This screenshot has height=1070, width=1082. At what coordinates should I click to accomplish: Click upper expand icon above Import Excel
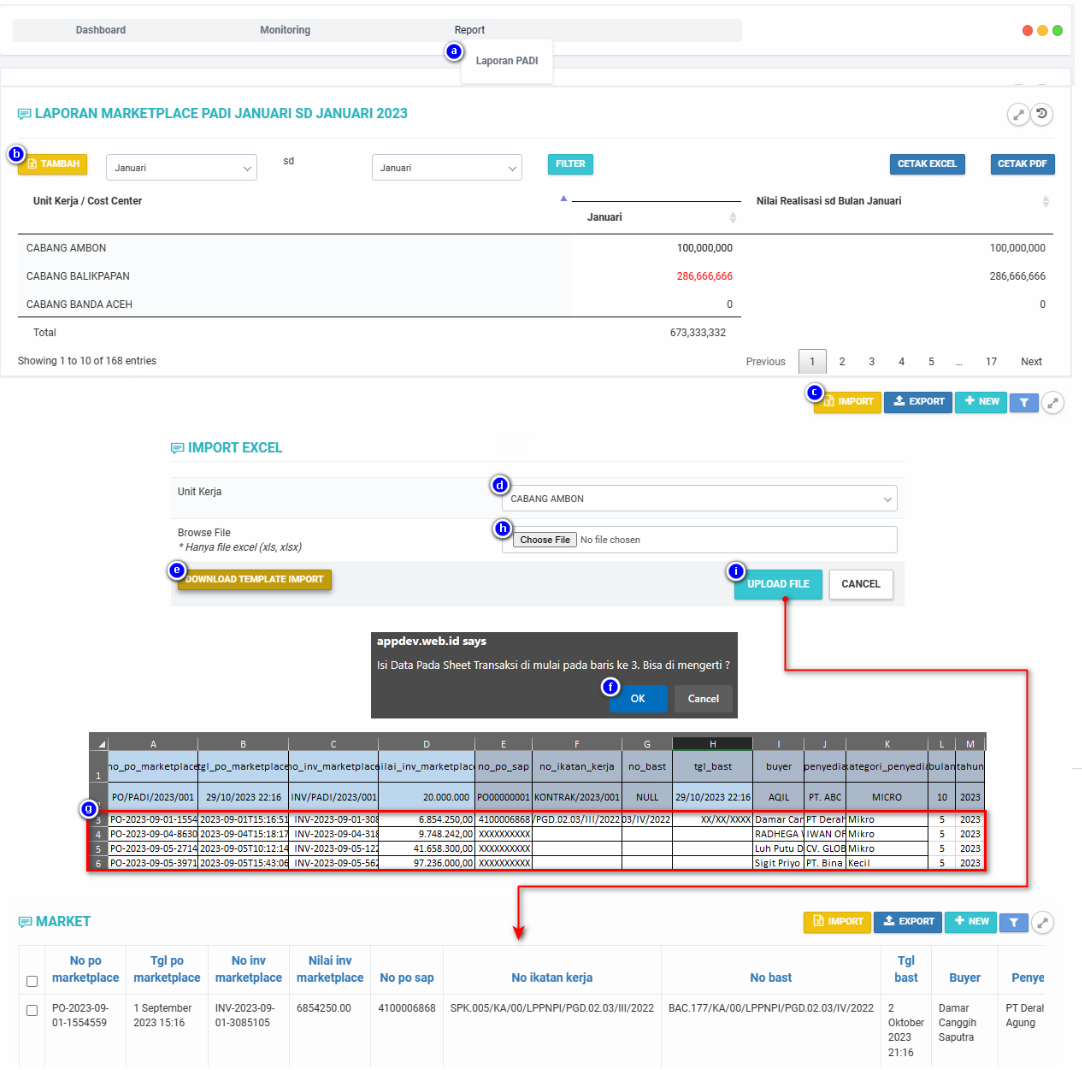point(1052,403)
